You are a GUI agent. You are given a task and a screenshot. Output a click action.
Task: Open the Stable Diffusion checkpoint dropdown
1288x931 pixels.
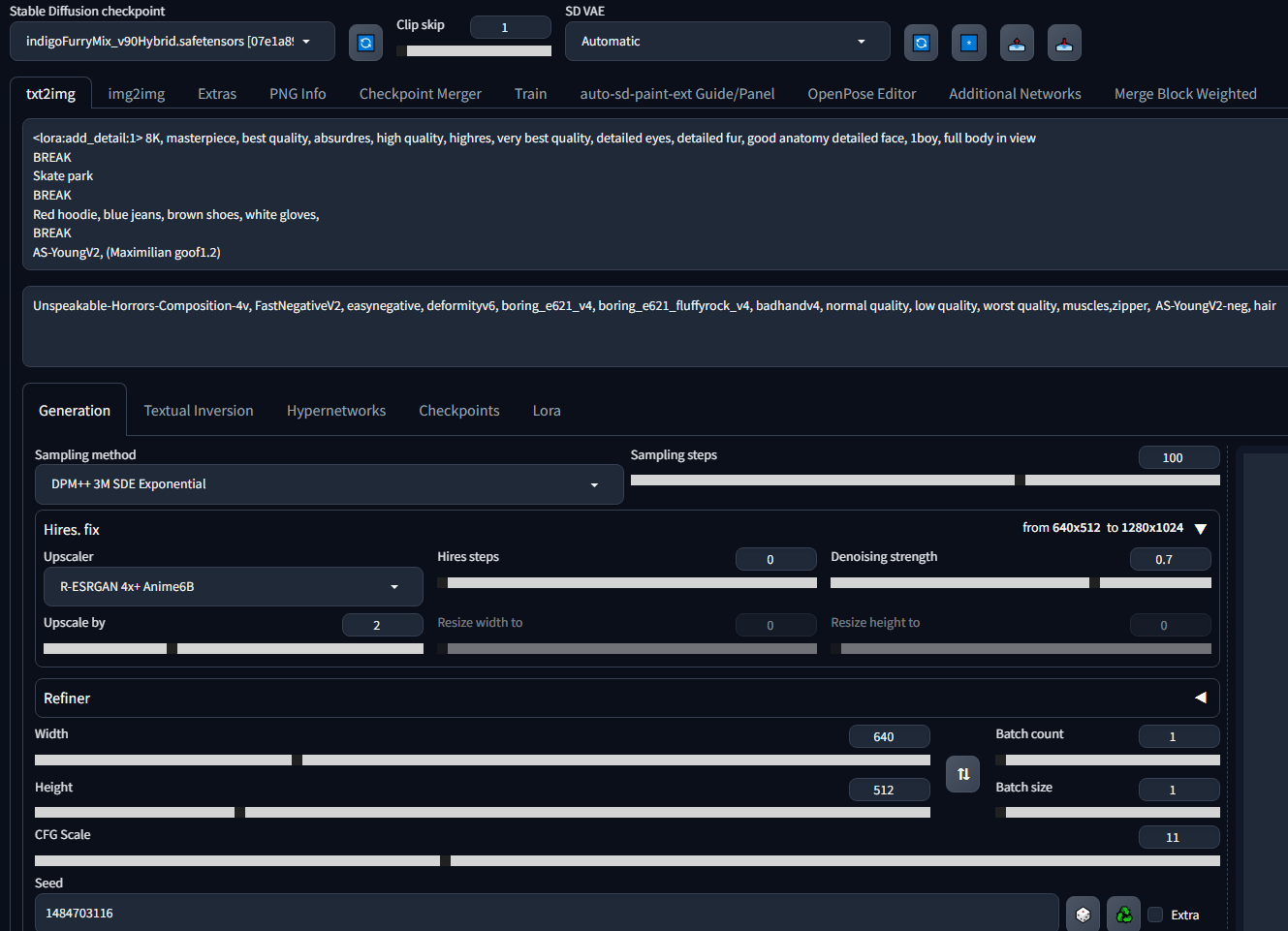173,42
